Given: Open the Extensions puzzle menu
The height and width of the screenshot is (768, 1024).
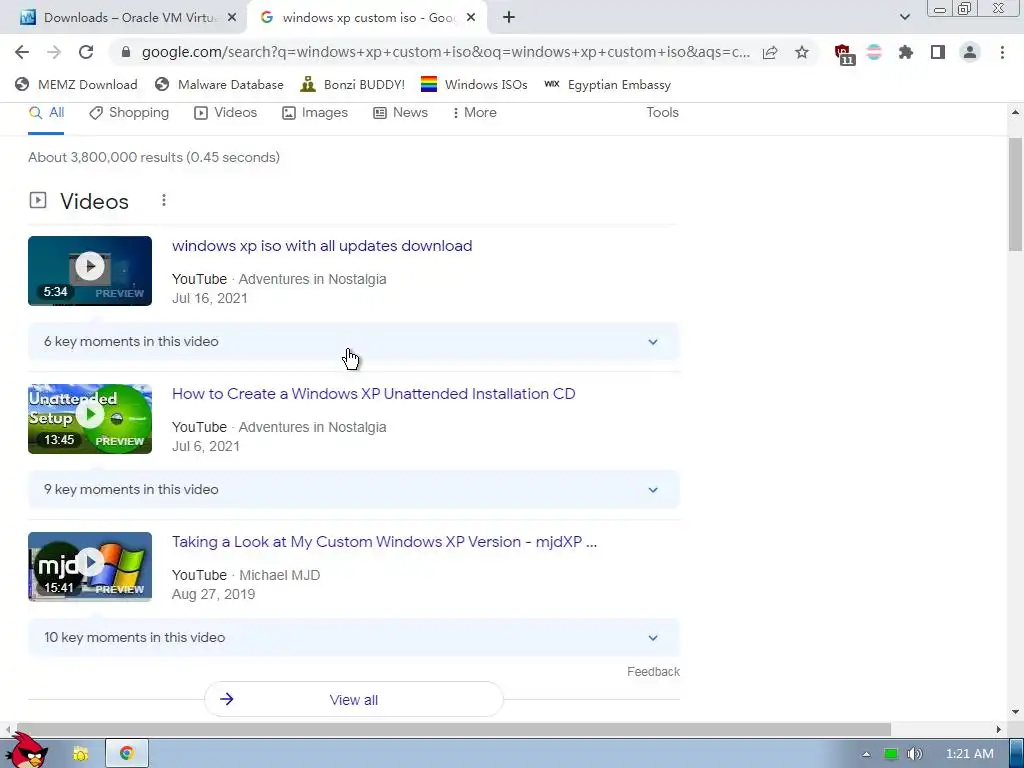Looking at the screenshot, I should [906, 52].
